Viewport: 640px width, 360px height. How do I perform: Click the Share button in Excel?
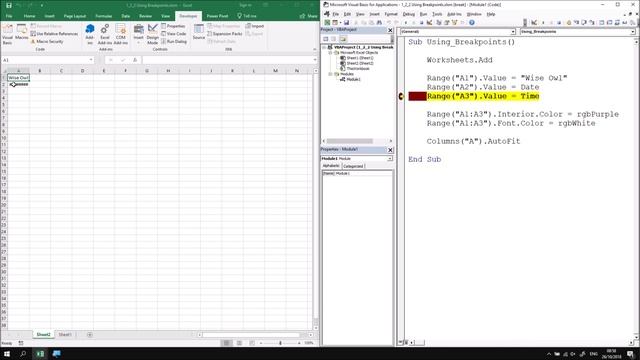309,16
